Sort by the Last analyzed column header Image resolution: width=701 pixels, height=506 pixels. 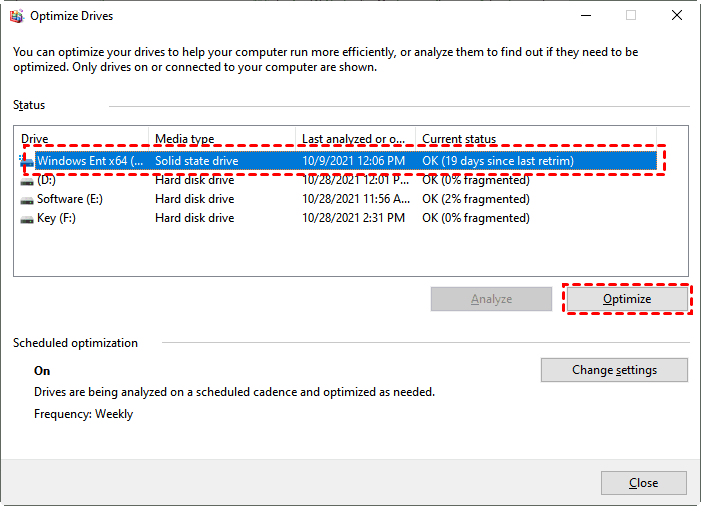point(355,139)
